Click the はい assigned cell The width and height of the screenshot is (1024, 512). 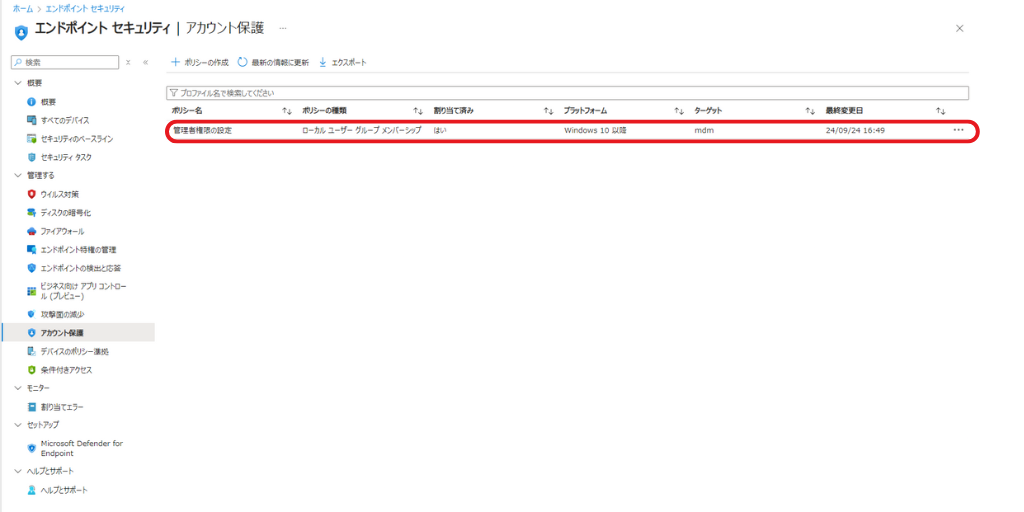coord(440,130)
